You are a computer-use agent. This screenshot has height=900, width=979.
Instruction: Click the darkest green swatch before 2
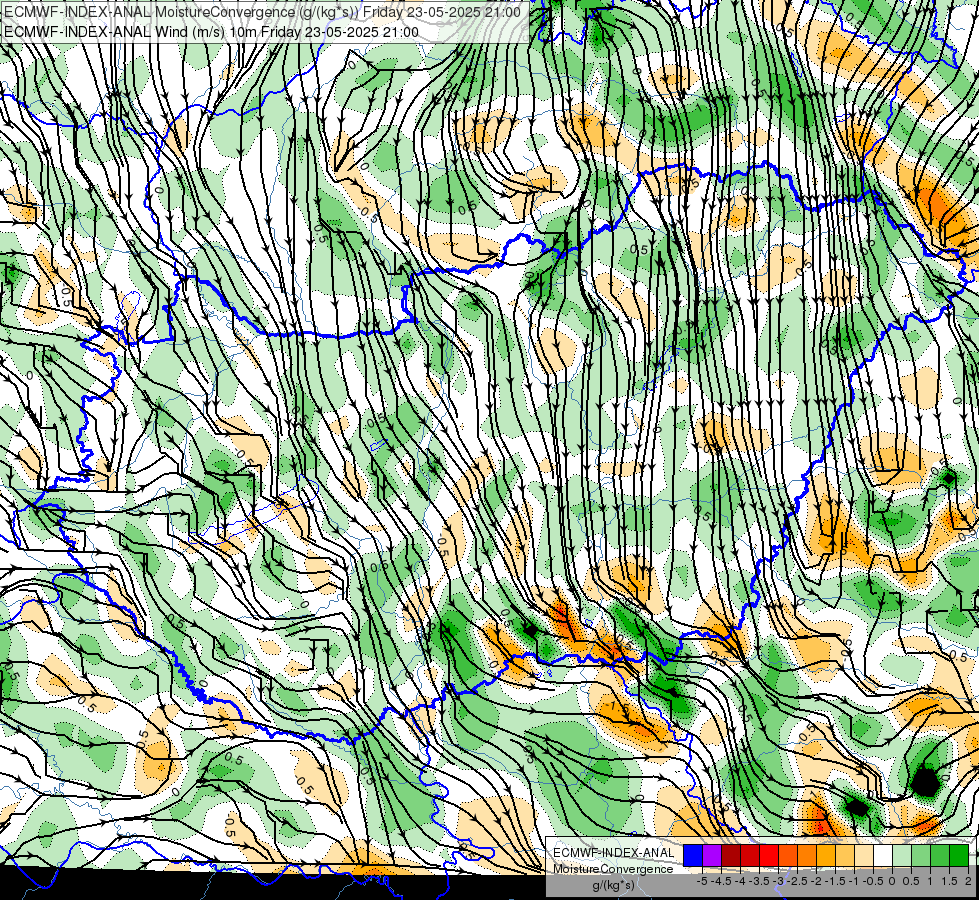959,855
